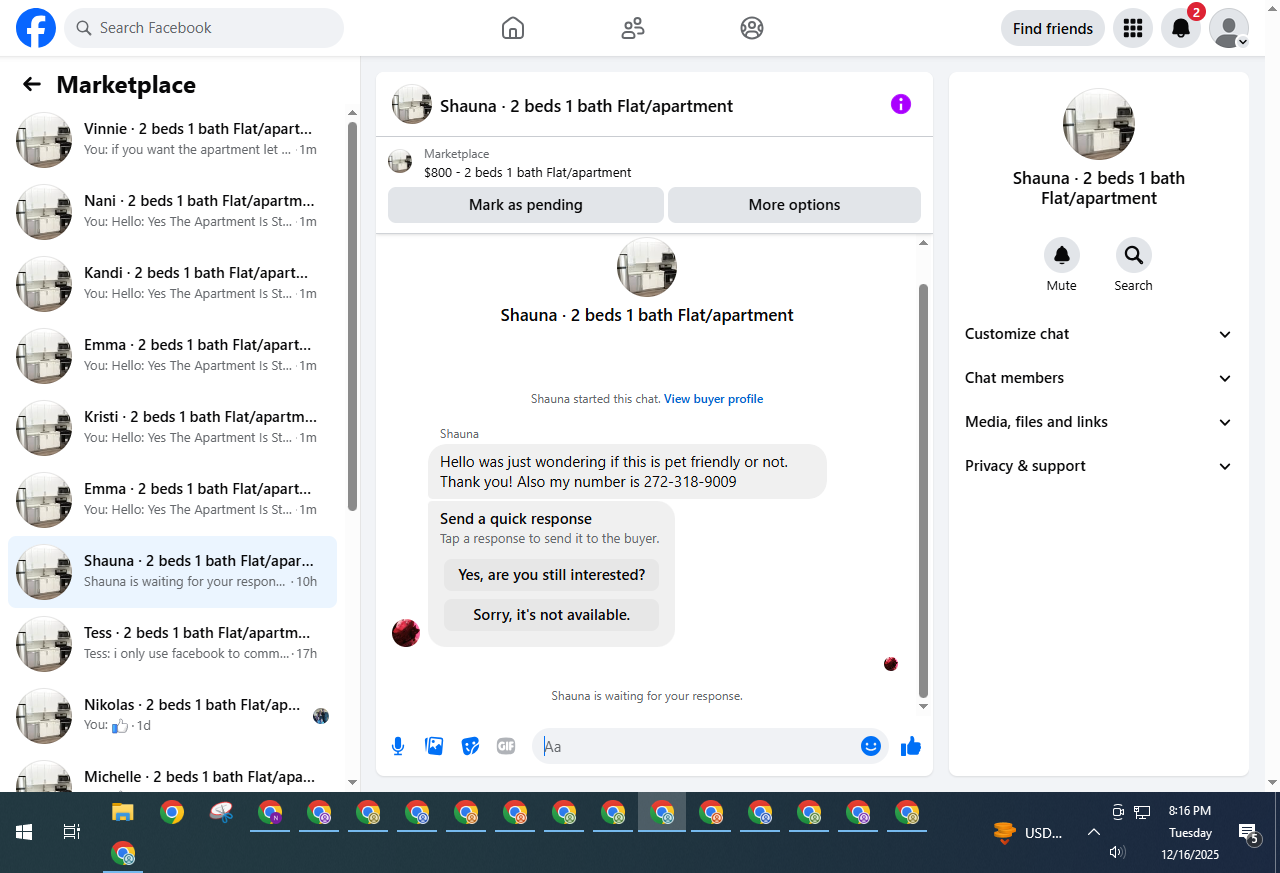Open Vinnie's conversation in the list
Viewport: 1280px width, 873px height.
click(172, 140)
